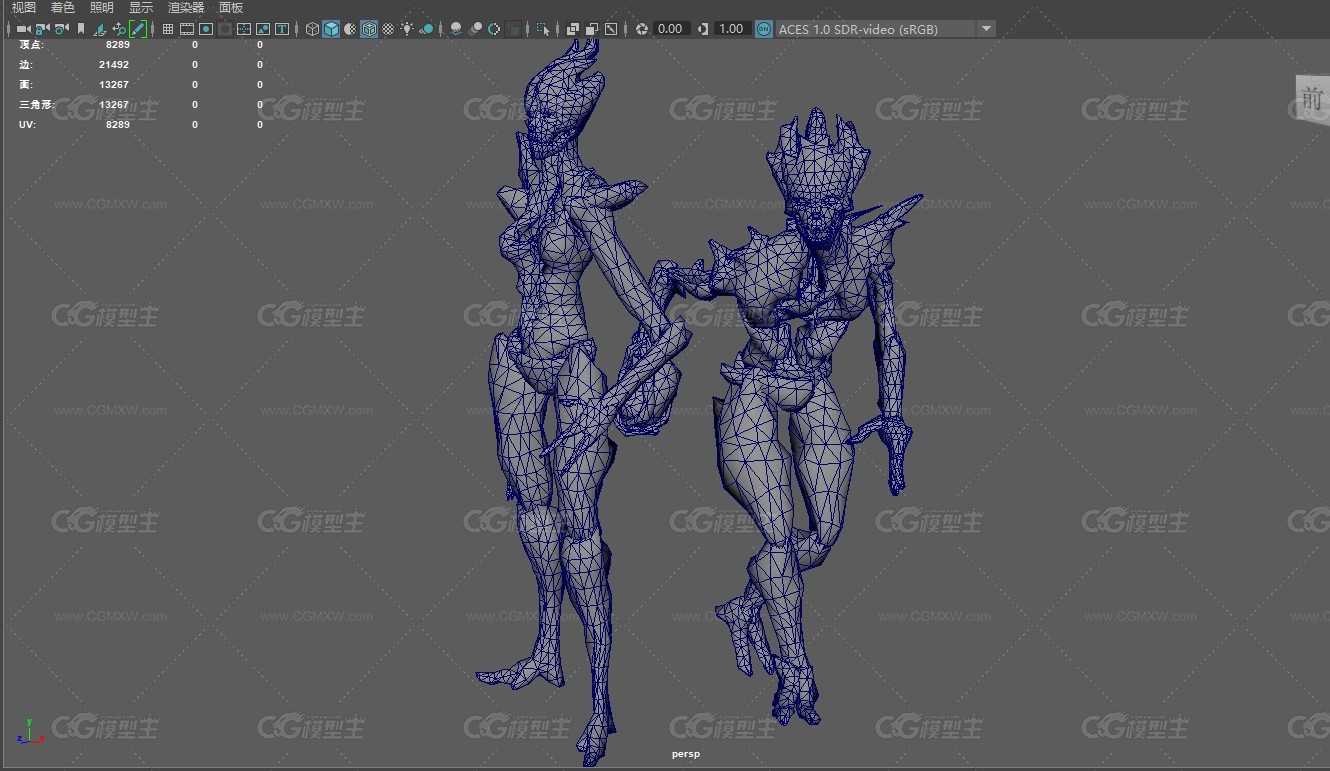Click the persp camera label
Image resolution: width=1330 pixels, height=771 pixels.
pos(686,754)
